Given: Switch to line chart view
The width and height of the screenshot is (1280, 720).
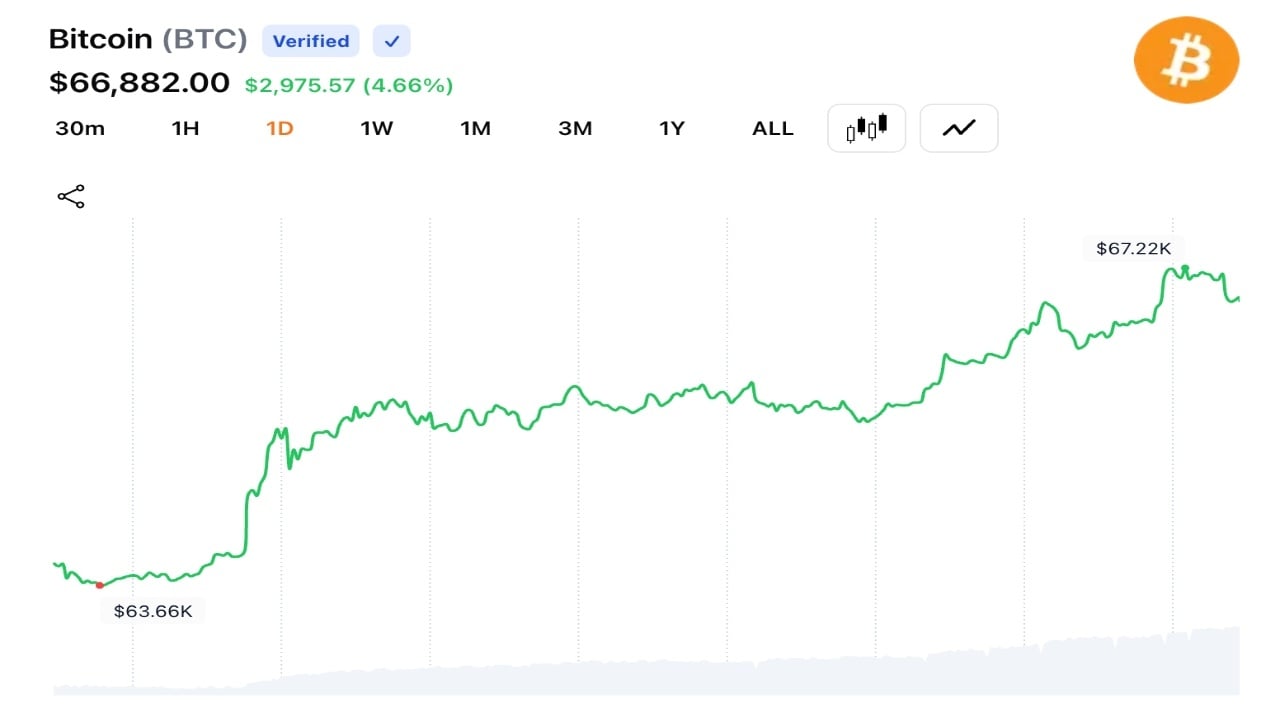Looking at the screenshot, I should [x=959, y=128].
